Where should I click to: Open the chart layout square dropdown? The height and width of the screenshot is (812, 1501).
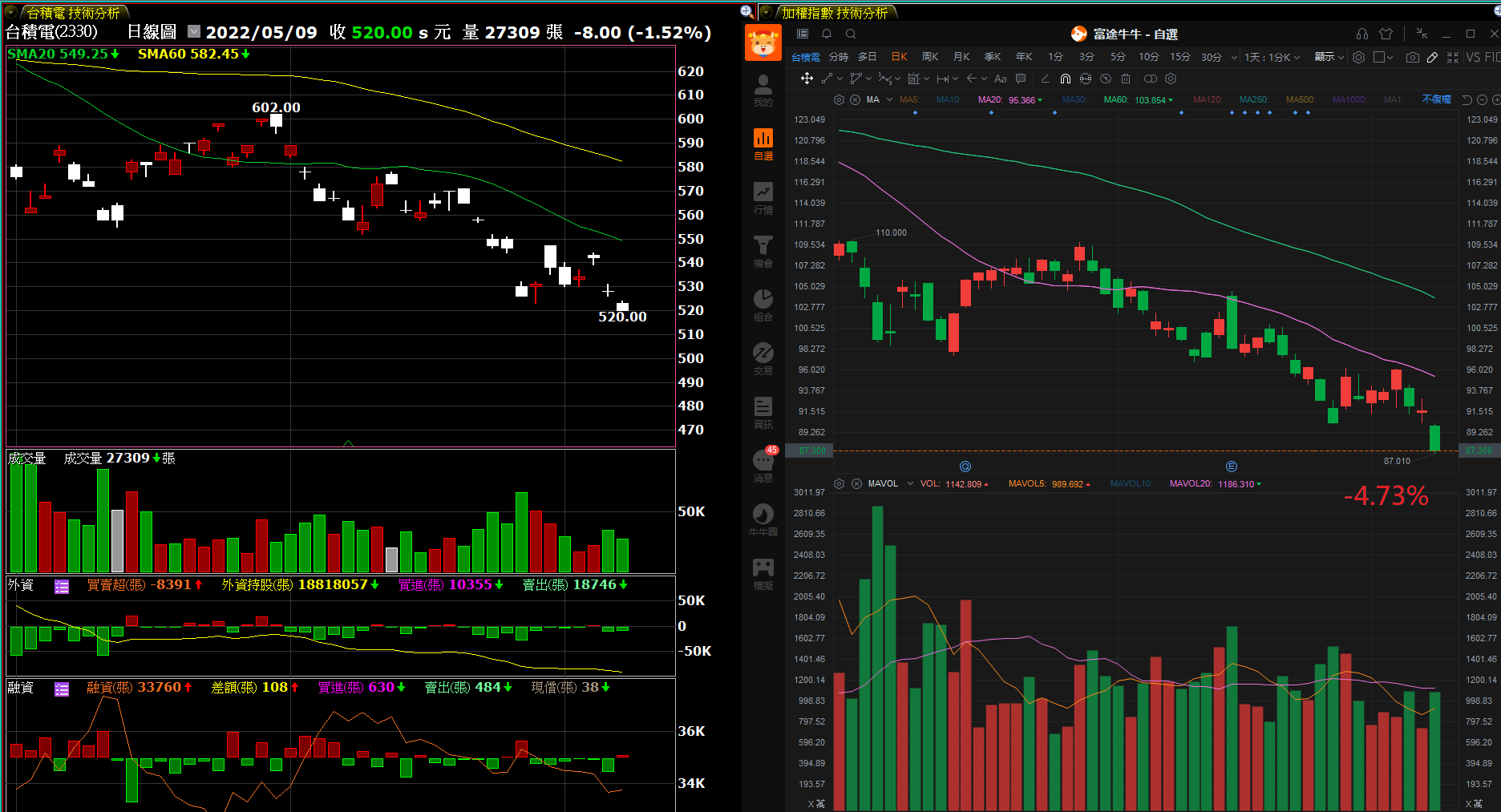(x=1383, y=57)
